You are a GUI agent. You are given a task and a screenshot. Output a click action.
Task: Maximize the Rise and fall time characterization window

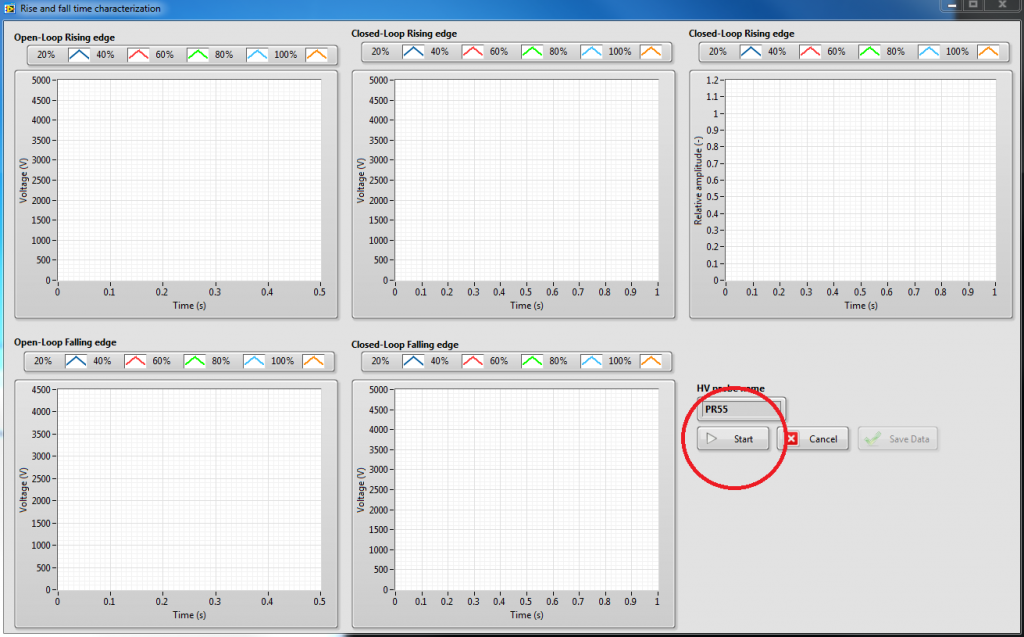973,6
